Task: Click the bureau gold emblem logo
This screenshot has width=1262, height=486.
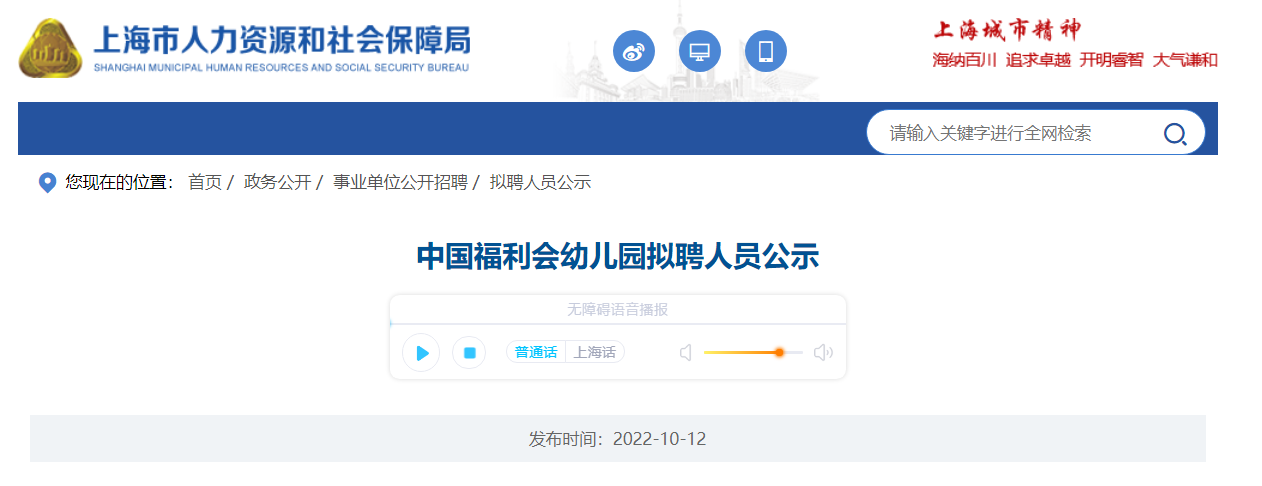Action: [x=50, y=48]
